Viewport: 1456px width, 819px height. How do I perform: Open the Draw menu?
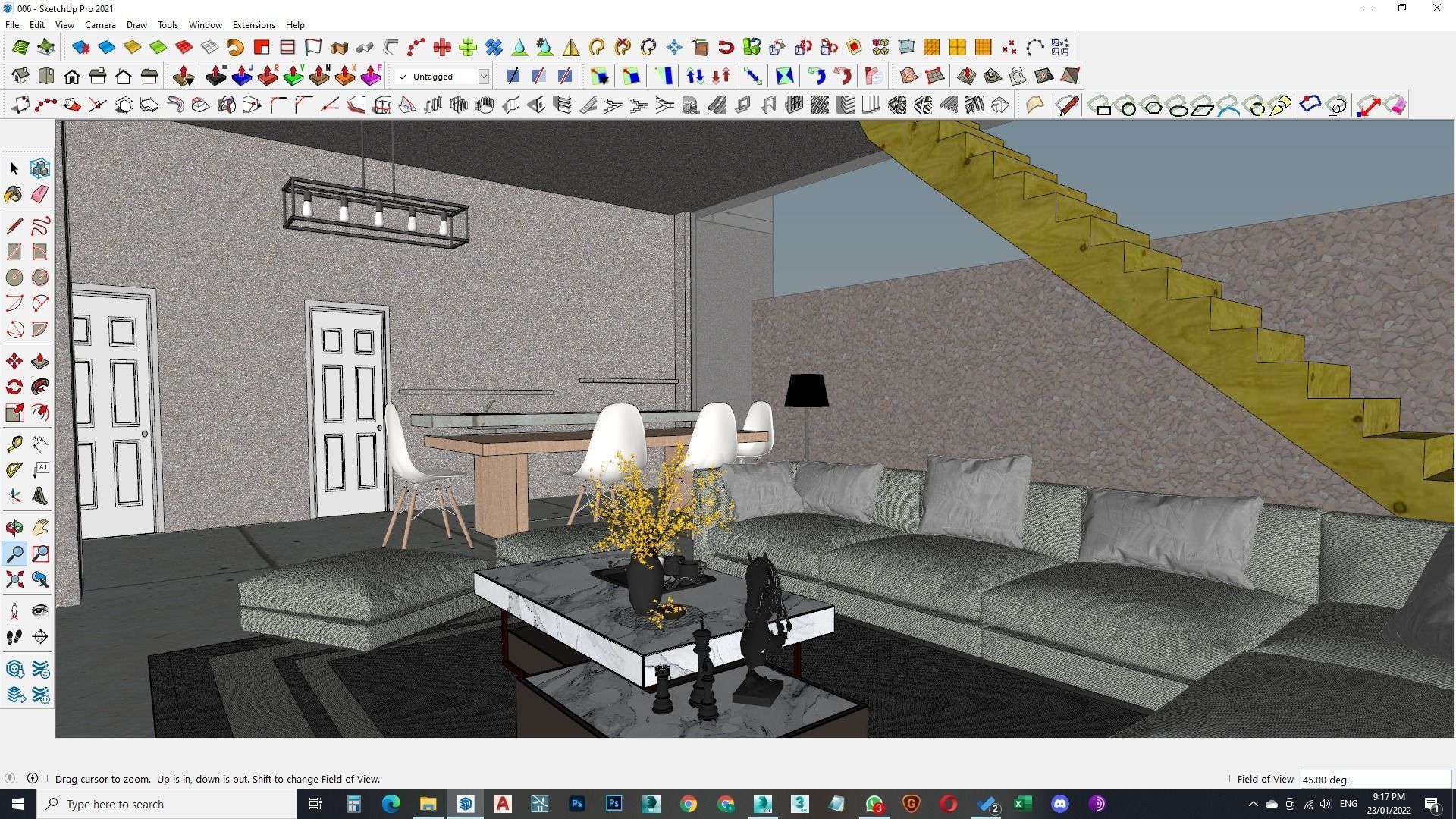136,25
